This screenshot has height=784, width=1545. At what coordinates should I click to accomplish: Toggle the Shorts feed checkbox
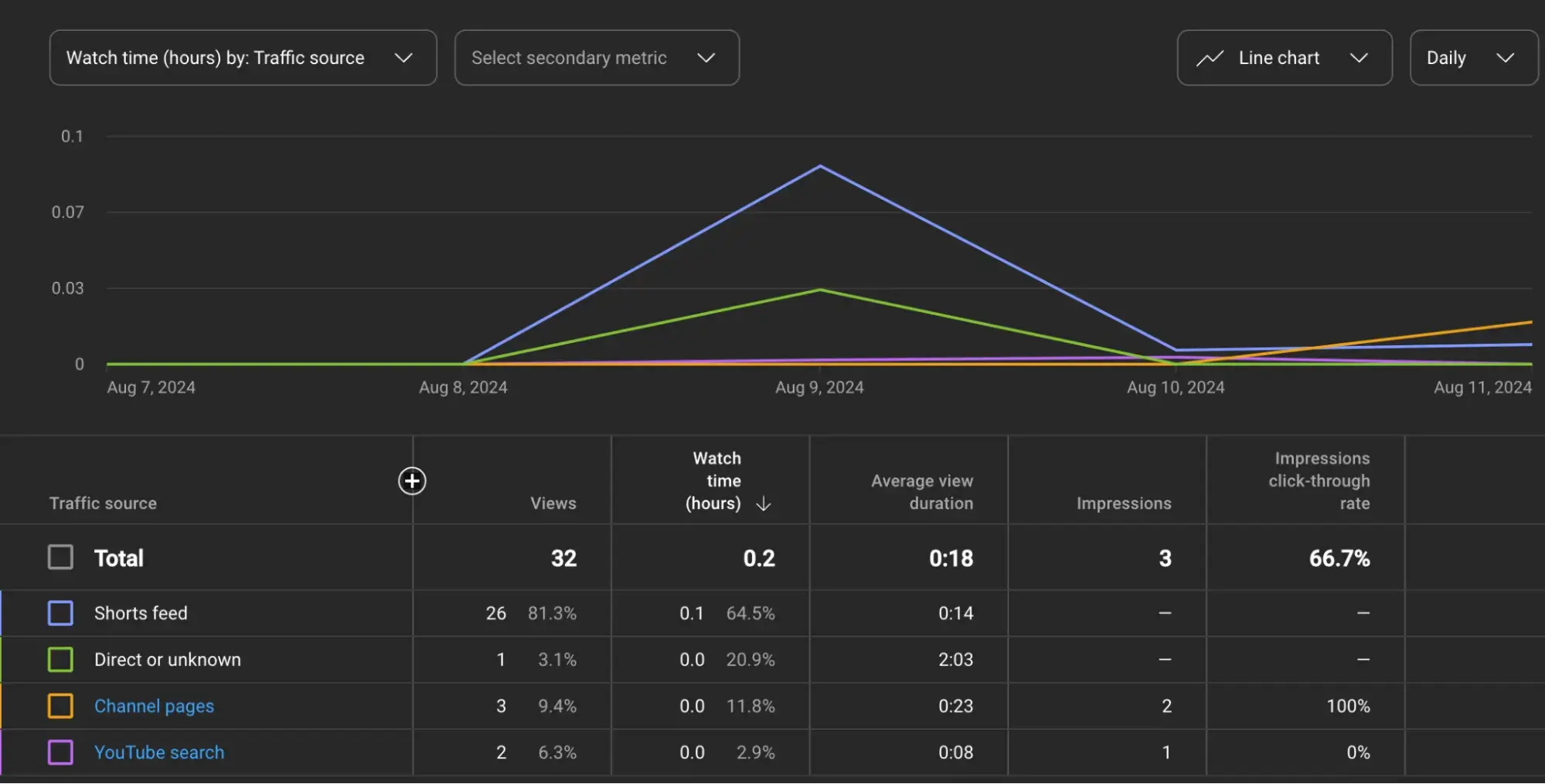[60, 613]
